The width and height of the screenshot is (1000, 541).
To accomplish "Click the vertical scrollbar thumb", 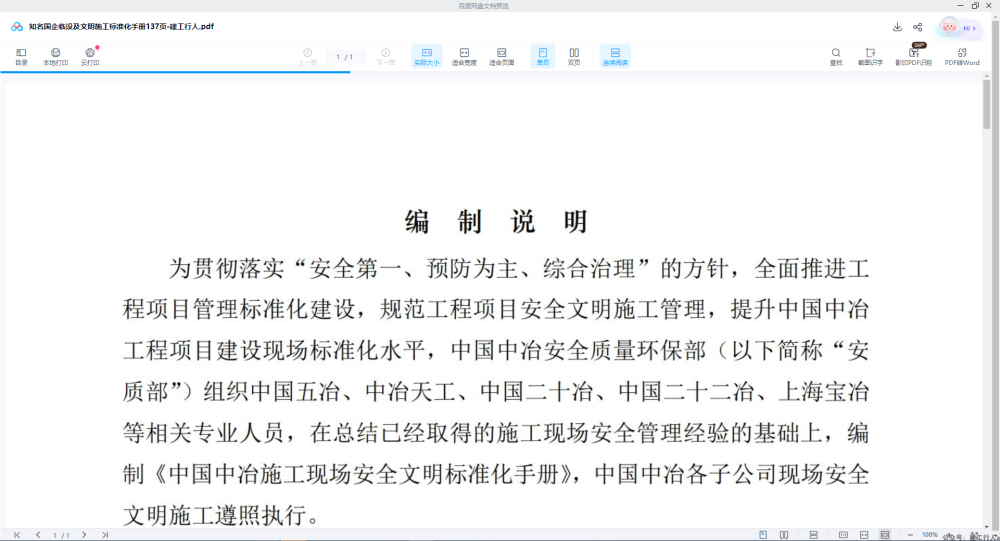I will pyautogui.click(x=987, y=104).
